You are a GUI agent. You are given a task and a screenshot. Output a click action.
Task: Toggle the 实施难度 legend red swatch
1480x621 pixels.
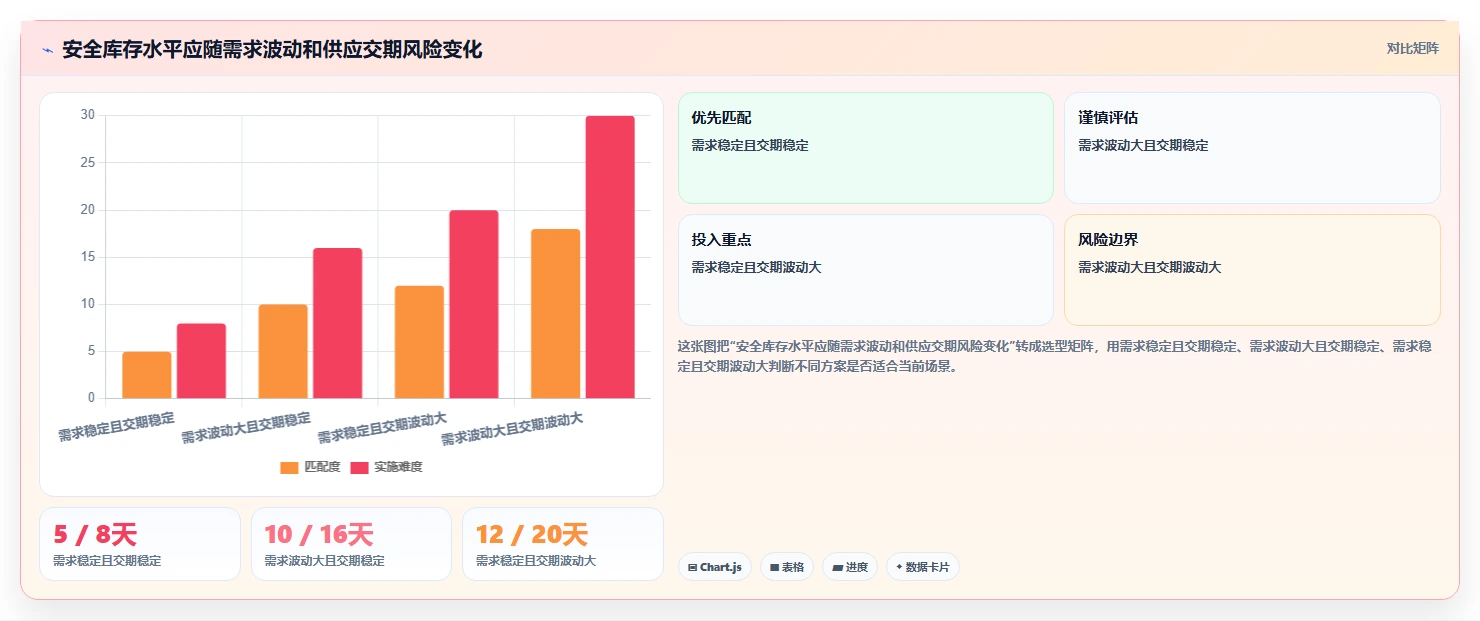(x=359, y=467)
